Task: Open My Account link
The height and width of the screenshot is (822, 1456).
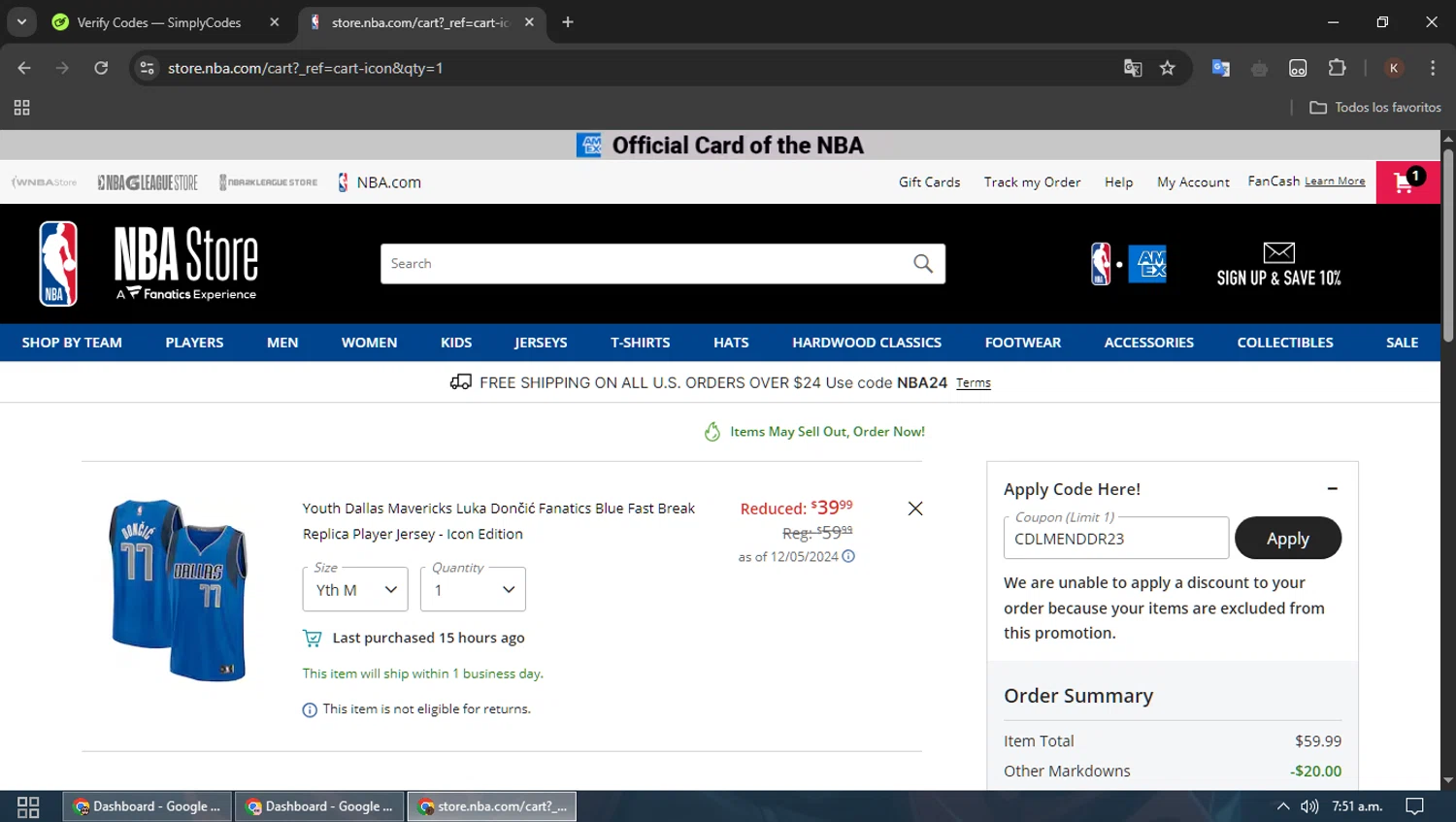Action: pyautogui.click(x=1193, y=182)
